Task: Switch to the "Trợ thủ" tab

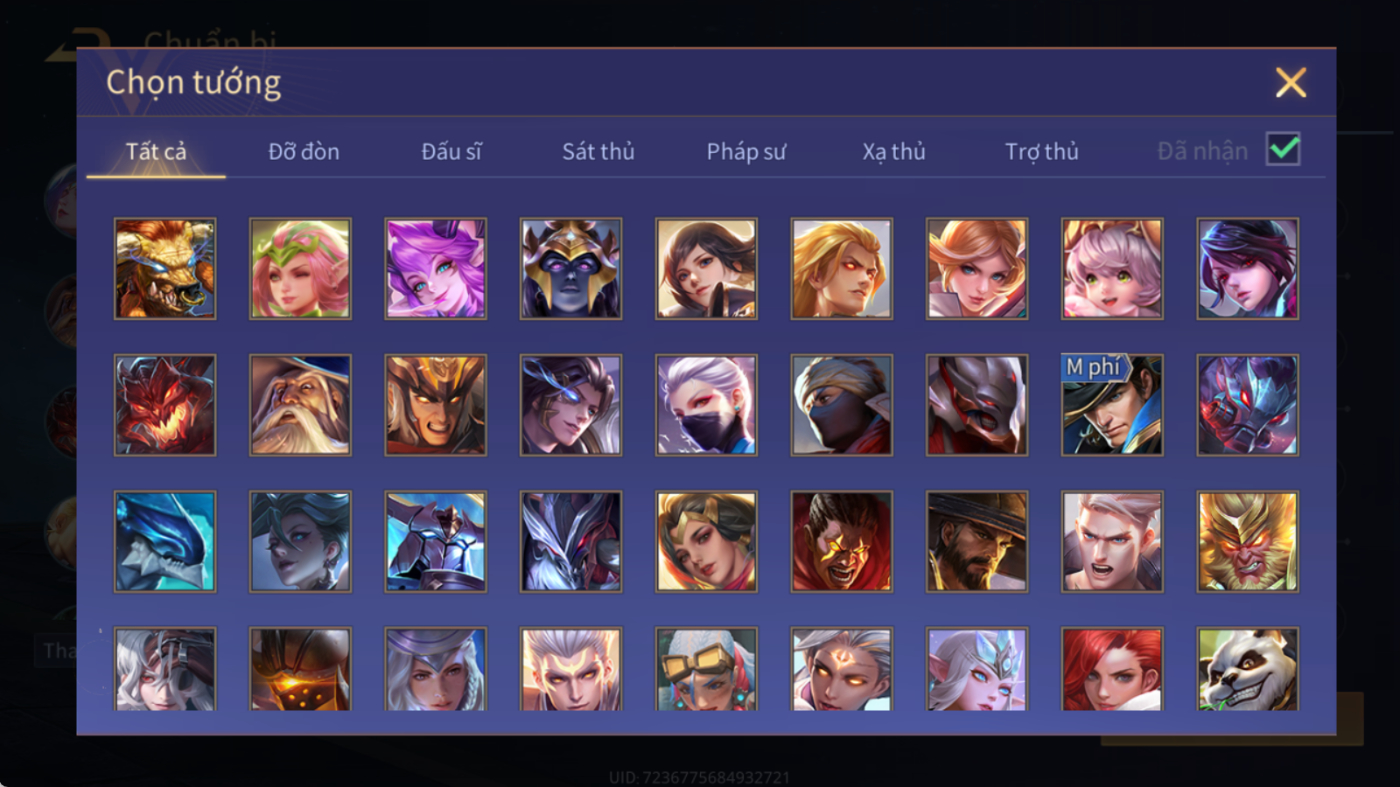Action: tap(1042, 152)
